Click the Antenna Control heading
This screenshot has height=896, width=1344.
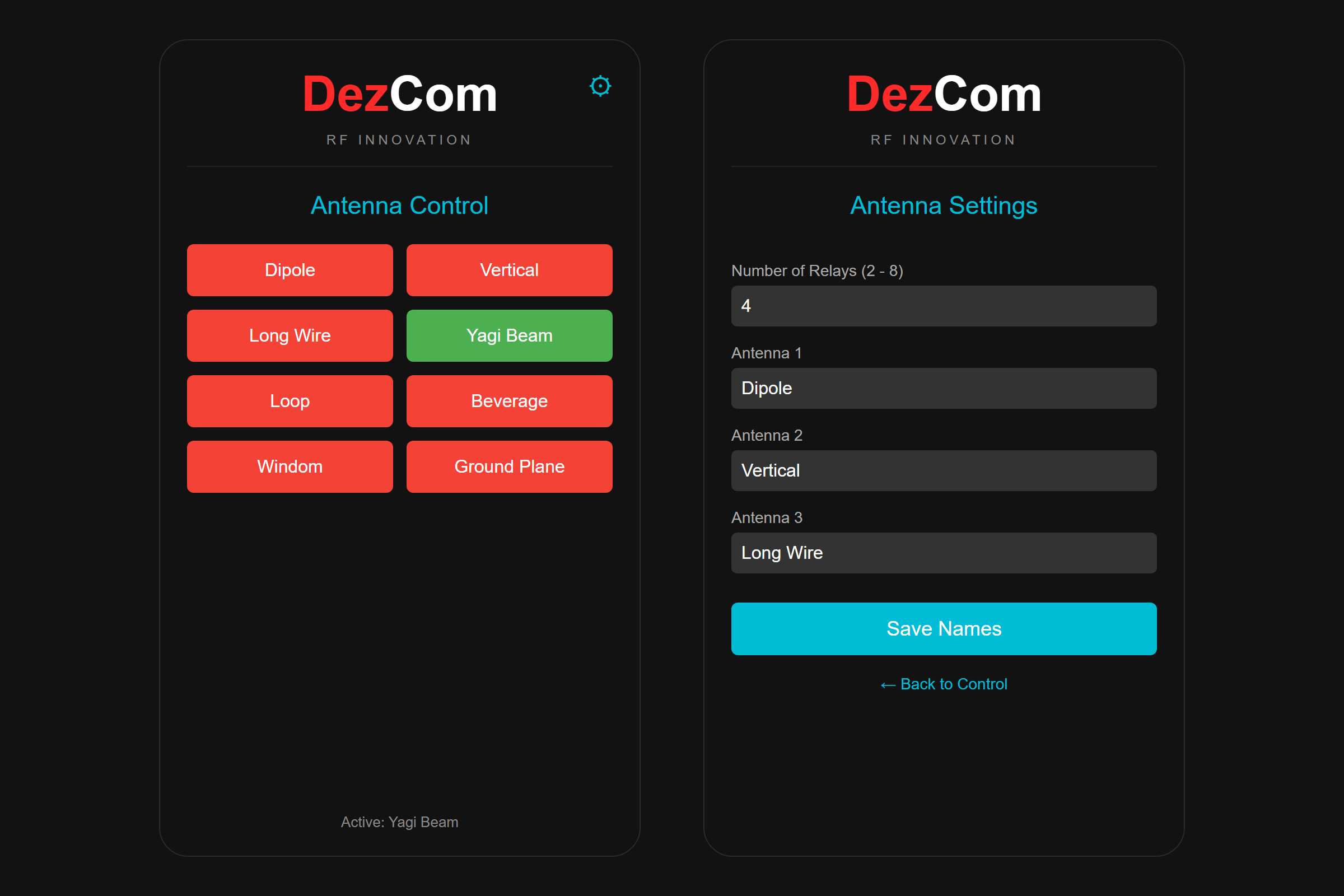click(399, 206)
